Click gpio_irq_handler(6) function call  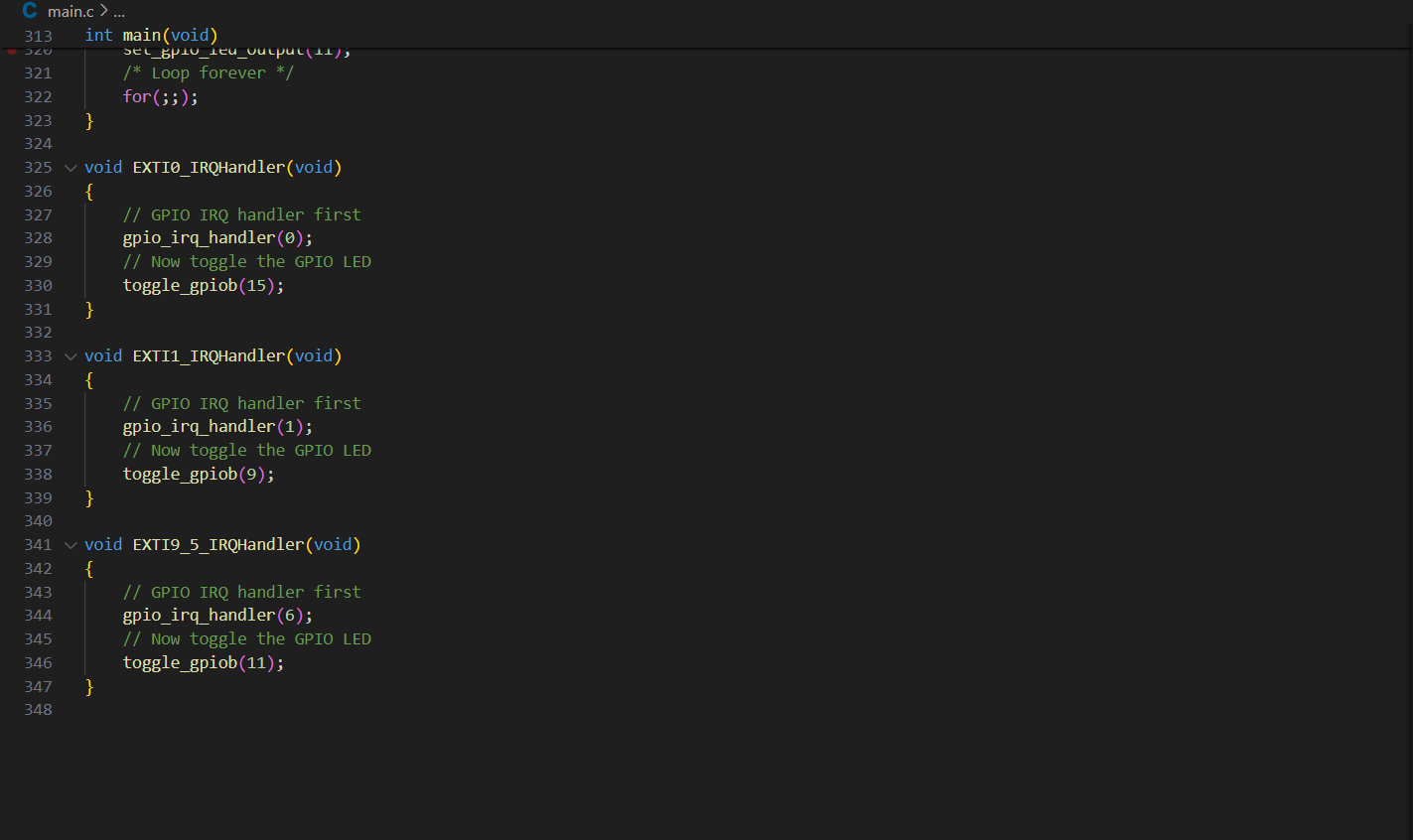point(216,616)
